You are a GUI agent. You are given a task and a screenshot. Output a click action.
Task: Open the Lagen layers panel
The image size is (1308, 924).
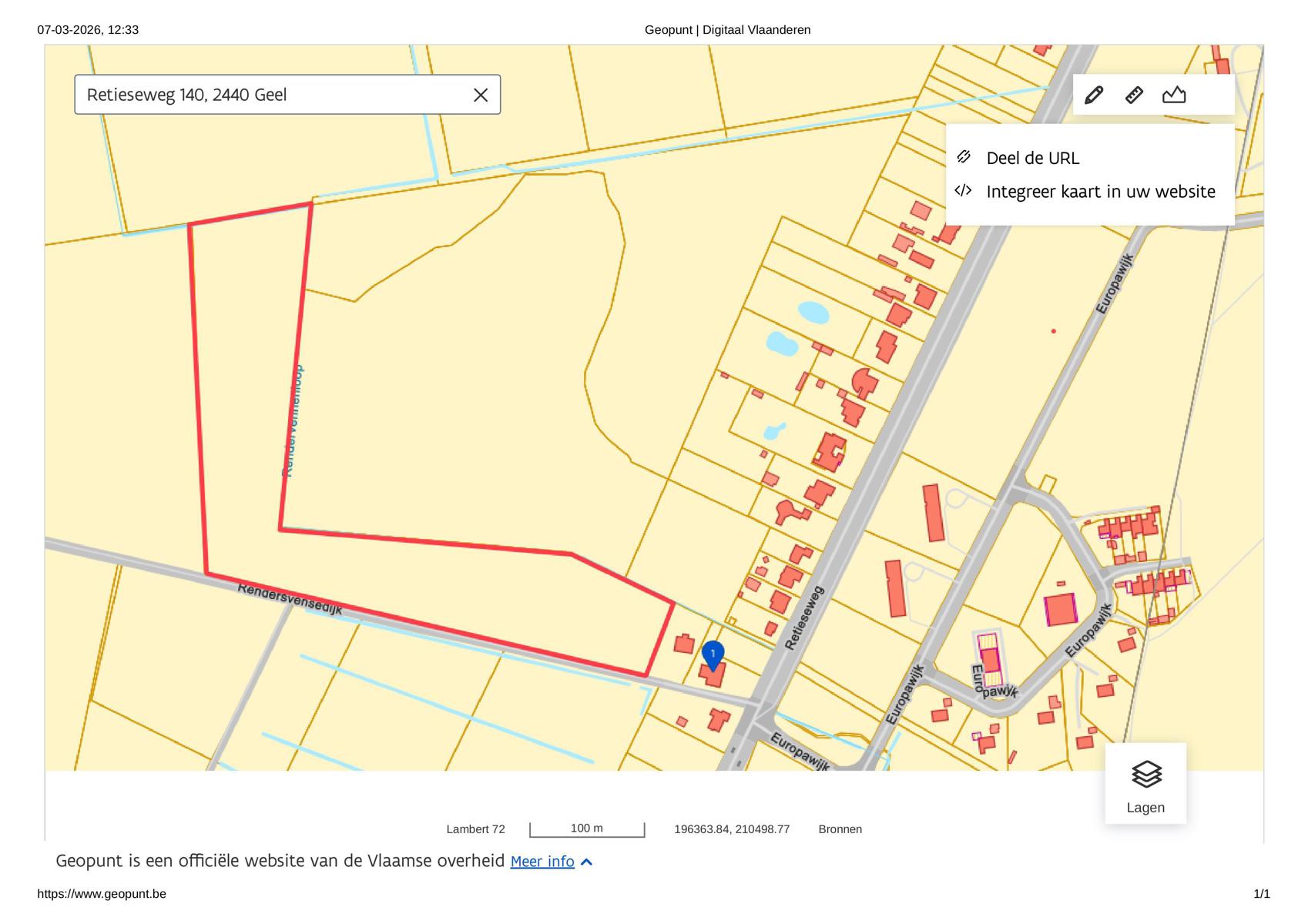point(1145,784)
